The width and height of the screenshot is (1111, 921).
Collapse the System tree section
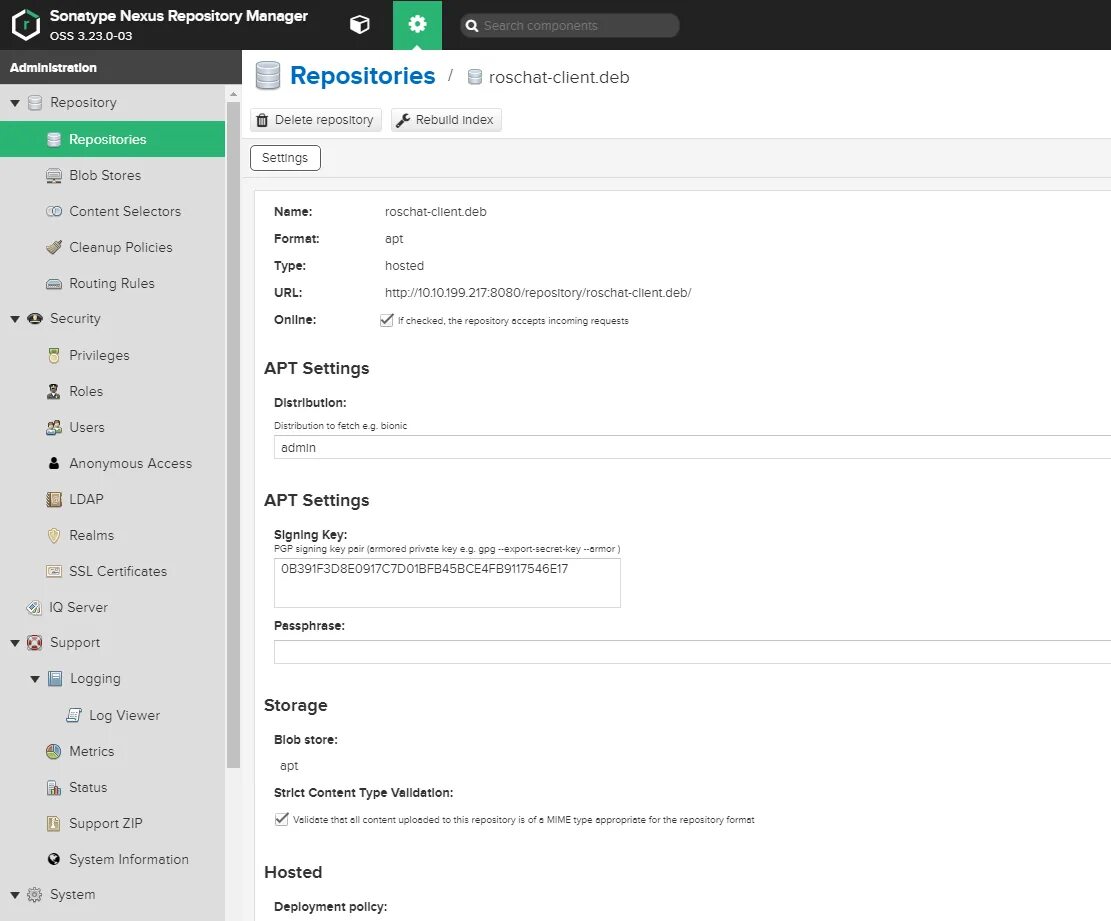coord(15,895)
